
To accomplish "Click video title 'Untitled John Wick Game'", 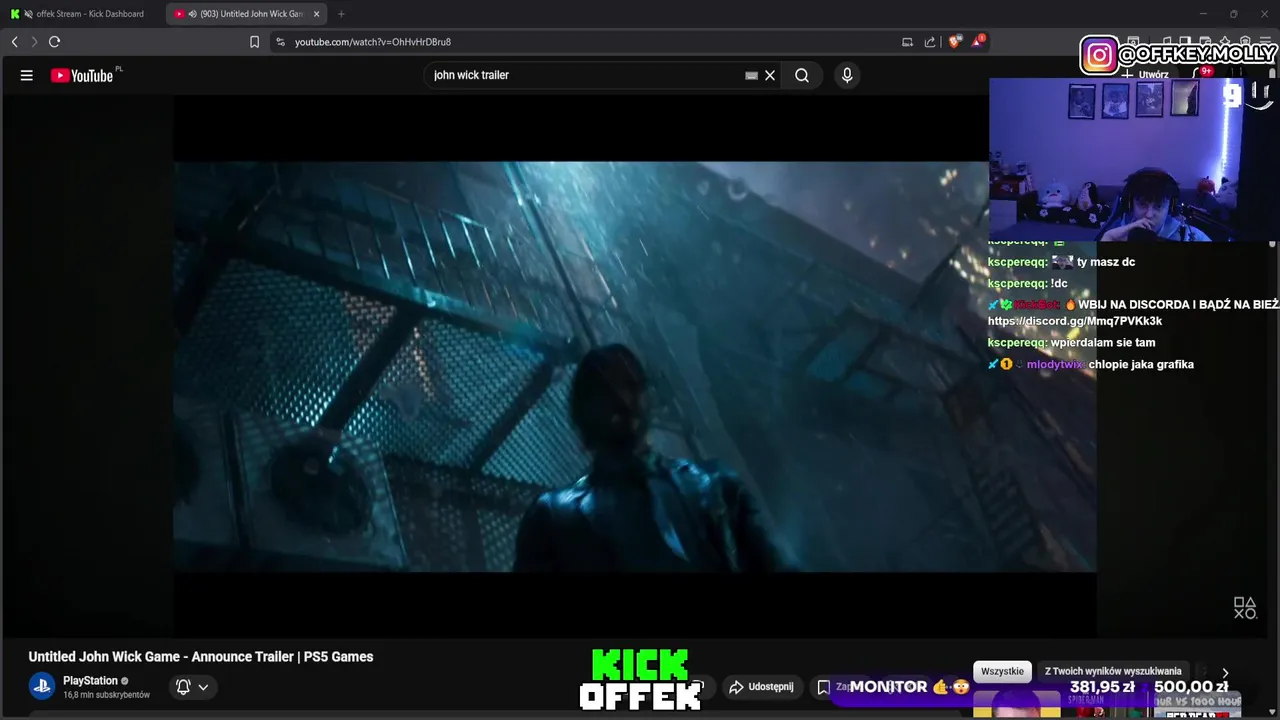I will point(201,657).
